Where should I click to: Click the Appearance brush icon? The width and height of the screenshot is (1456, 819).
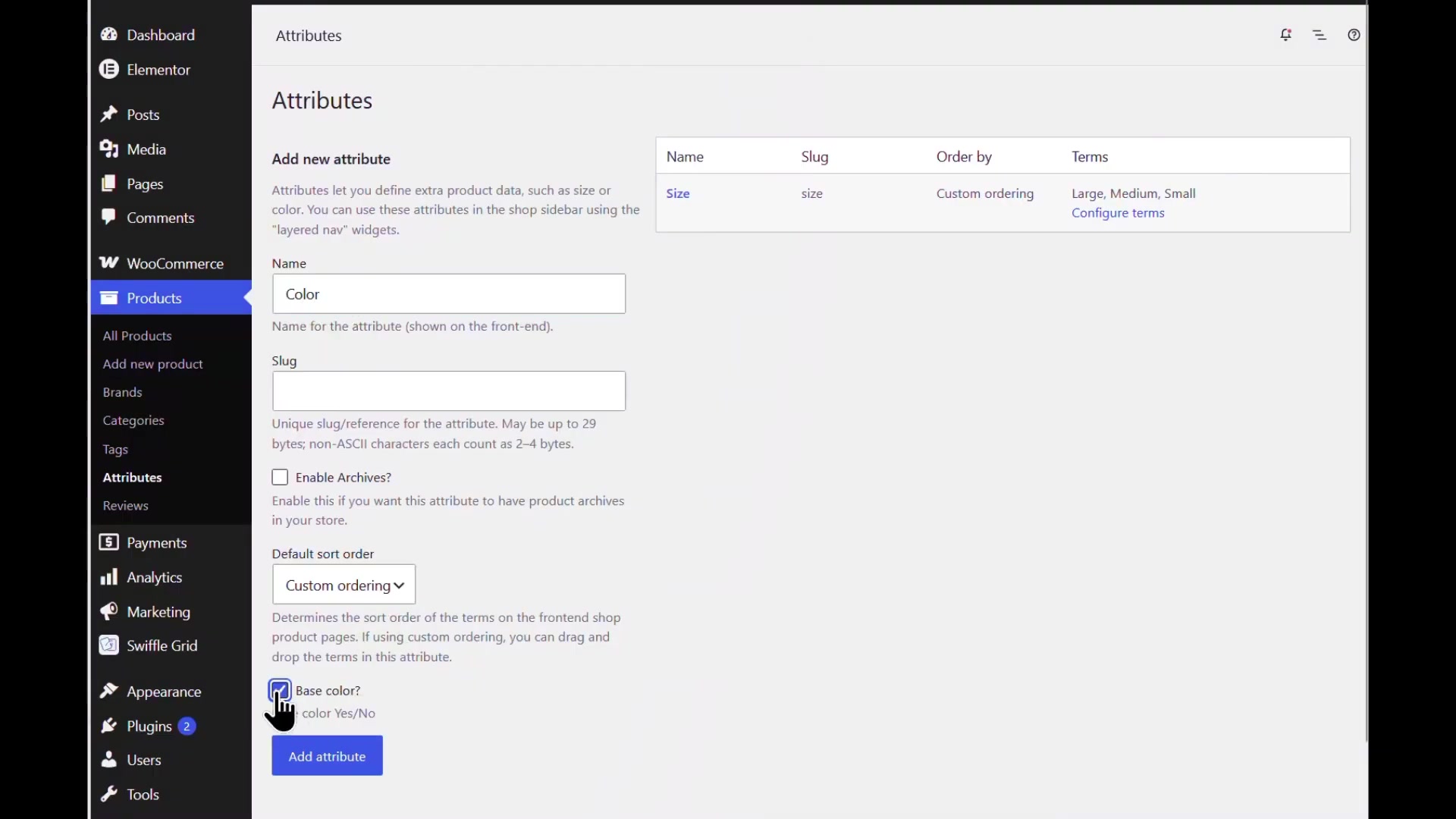tap(109, 692)
